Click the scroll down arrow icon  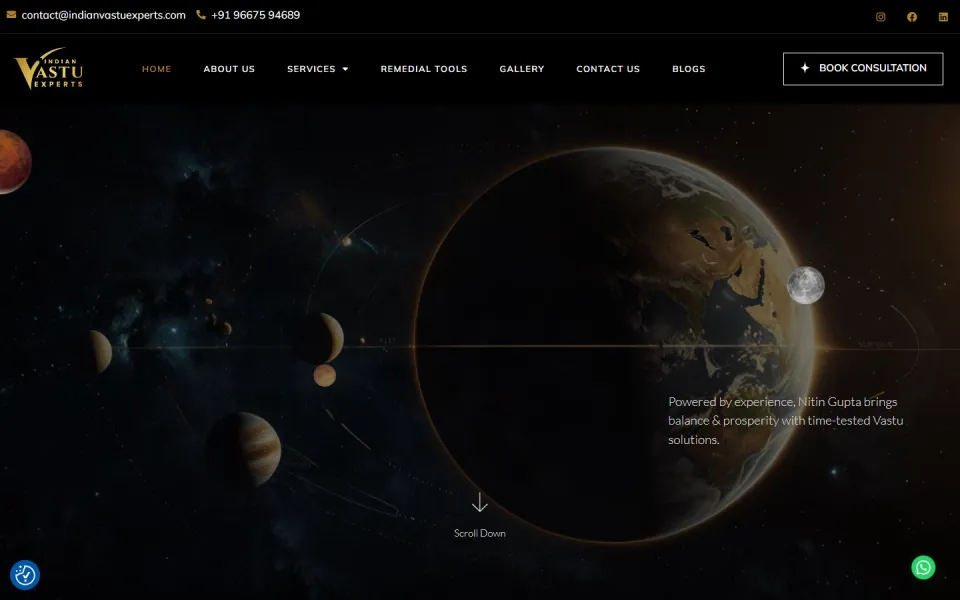point(479,502)
